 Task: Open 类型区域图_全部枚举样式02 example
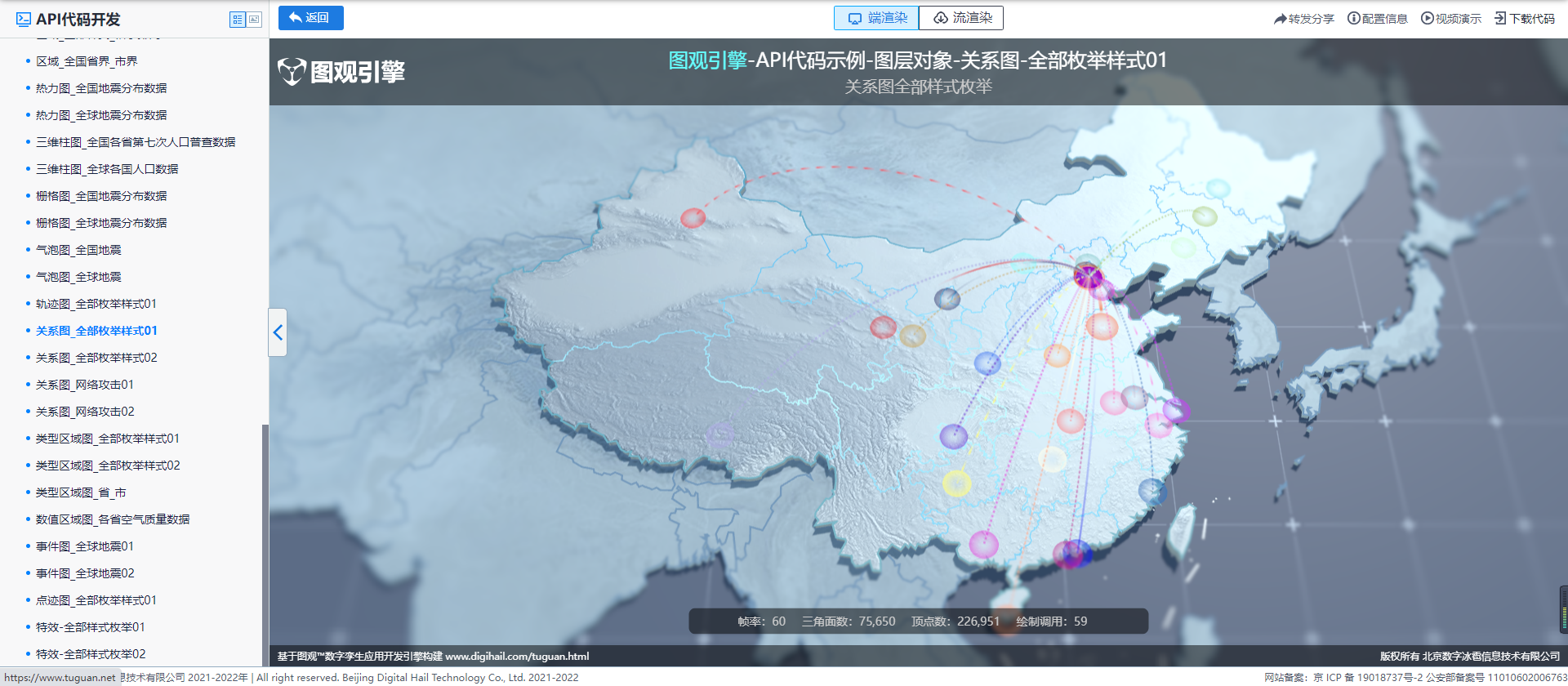tap(108, 465)
